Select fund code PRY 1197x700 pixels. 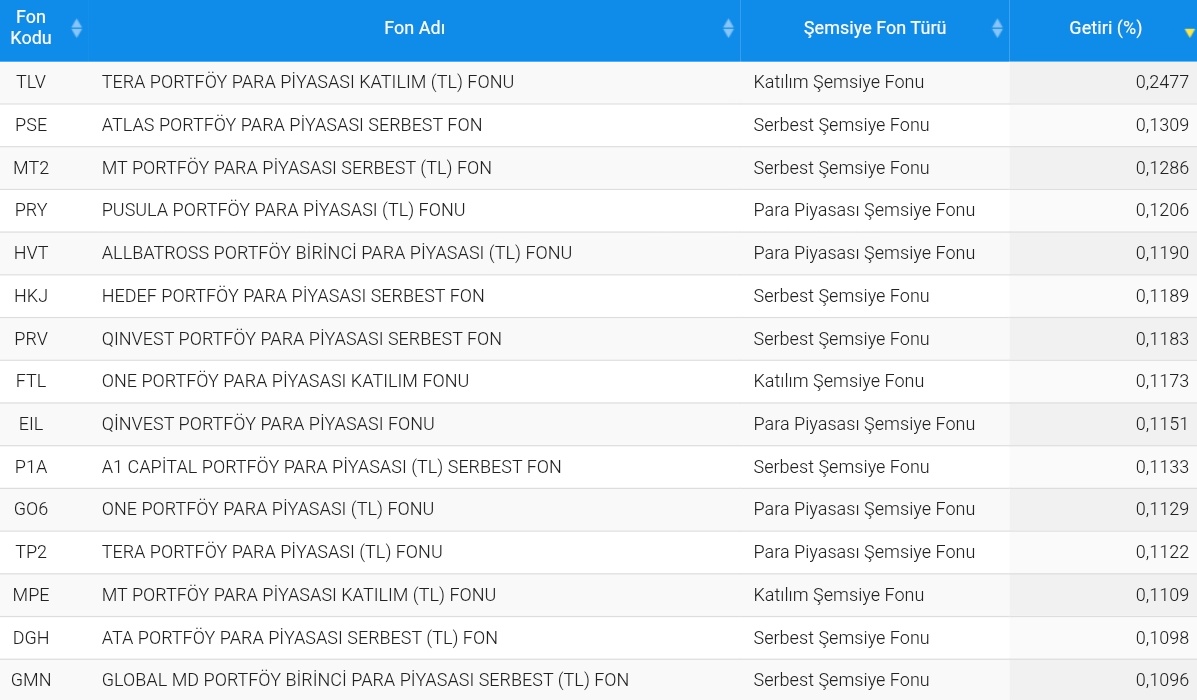click(31, 210)
